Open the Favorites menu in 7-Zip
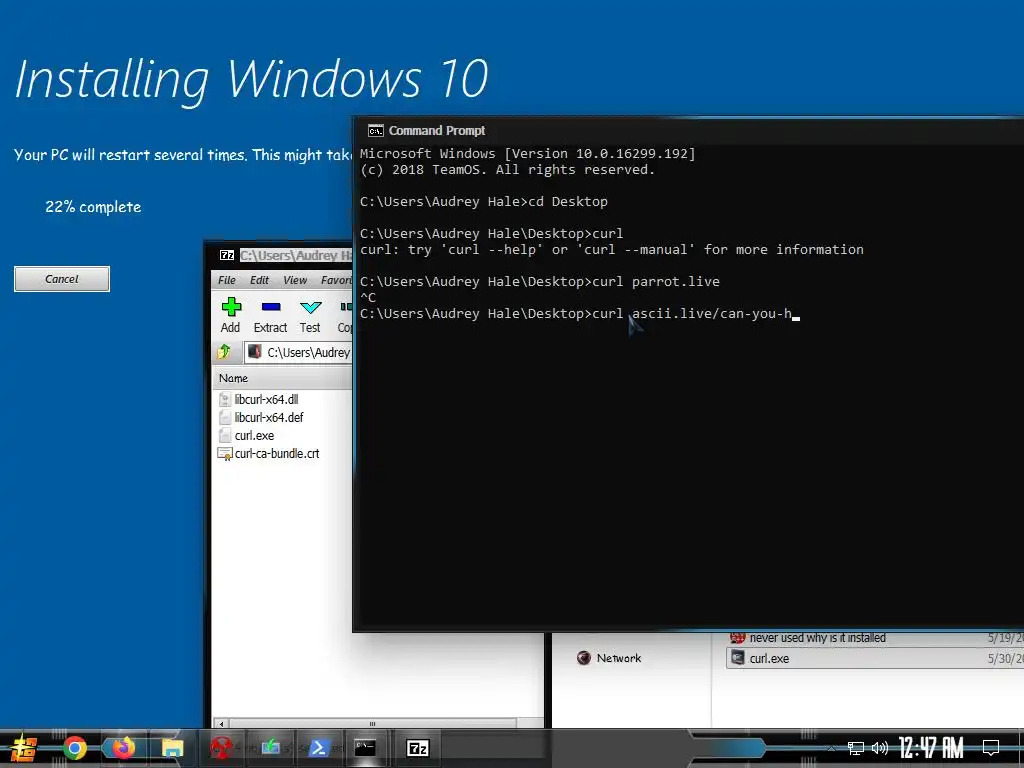Viewport: 1024px width, 768px height. (x=336, y=280)
